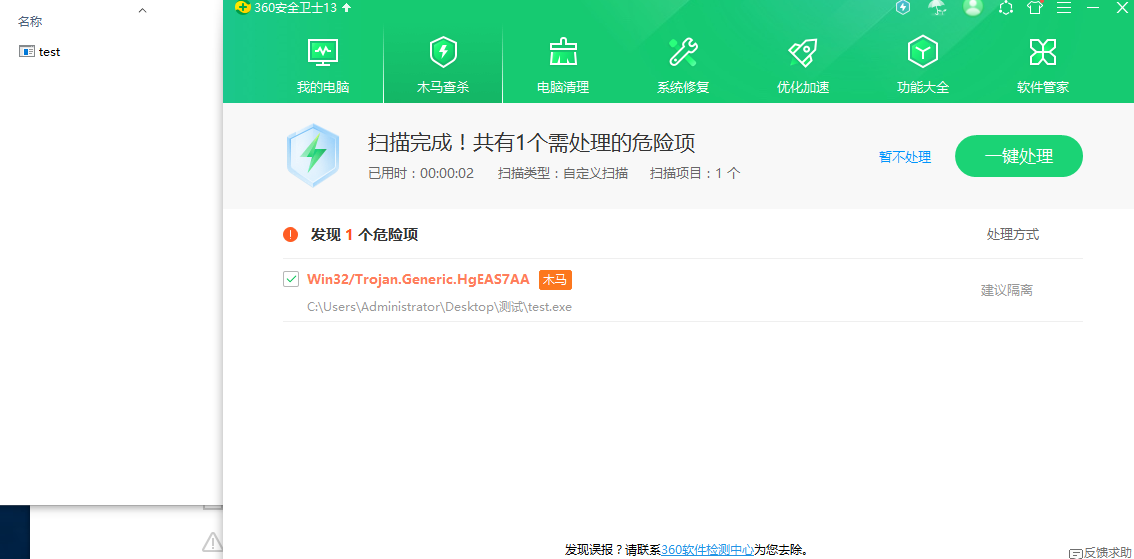This screenshot has height=559, width=1134.
Task: Go to the 系统修复 tab
Action: pyautogui.click(x=683, y=66)
